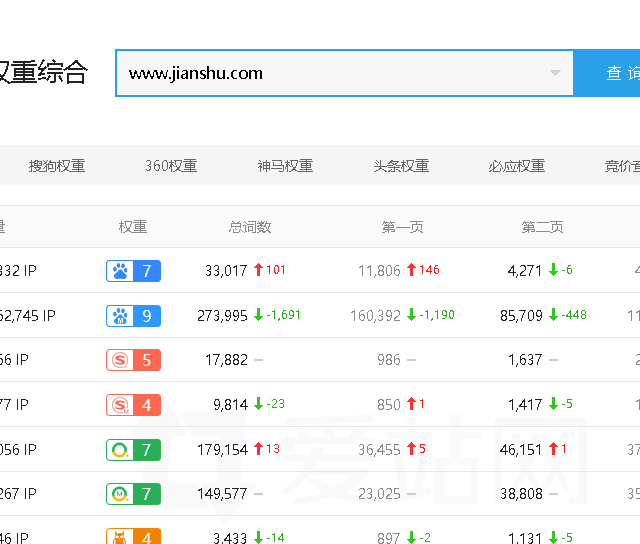
Task: Open the domain input dropdown arrow
Action: tap(555, 73)
